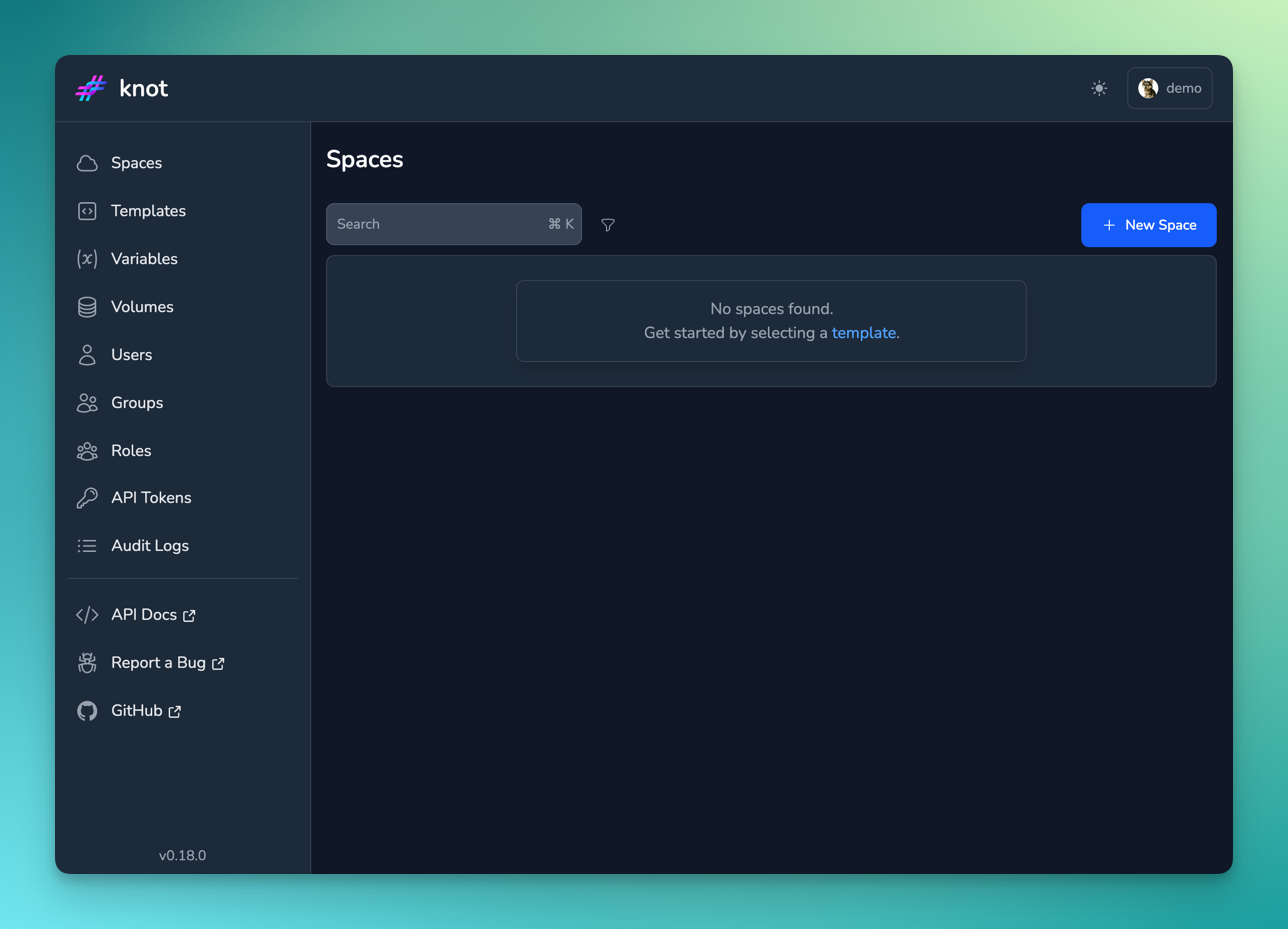Click inside the Search input field
Image resolution: width=1288 pixels, height=929 pixels.
pos(439,224)
